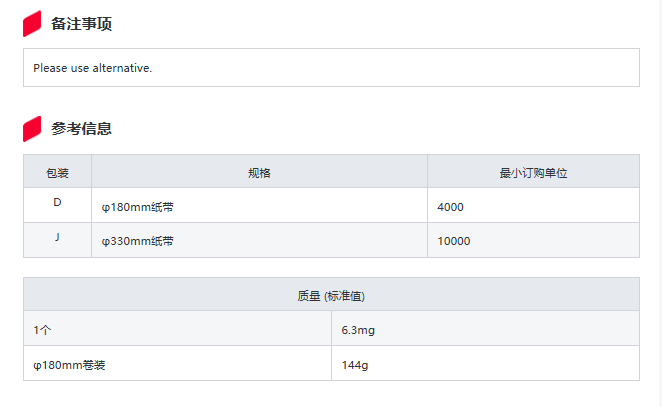The width and height of the screenshot is (662, 407).
Task: Click the red icon beside 备注事项
Action: [x=32, y=23]
